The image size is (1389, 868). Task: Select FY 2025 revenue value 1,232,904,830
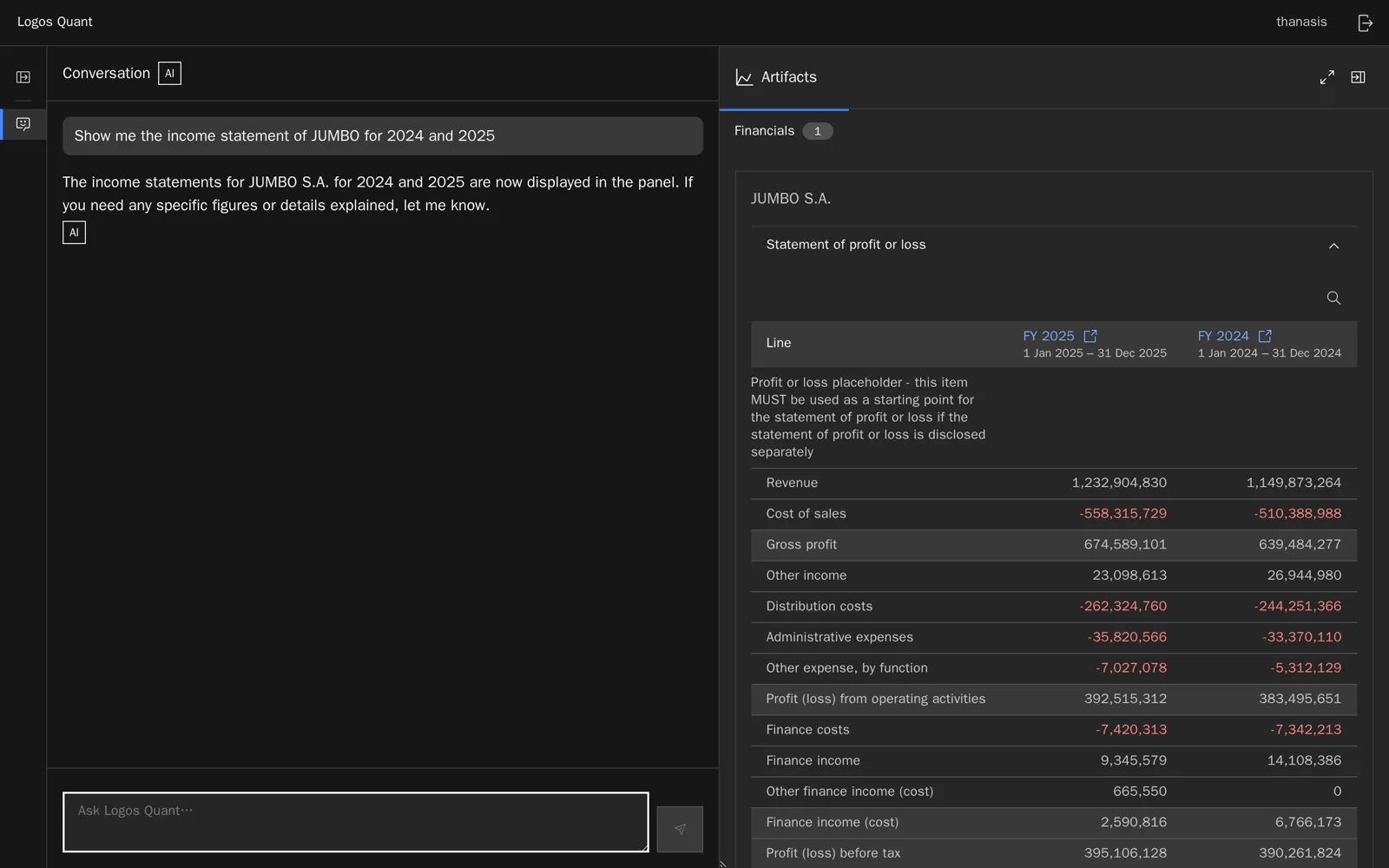(x=1119, y=483)
